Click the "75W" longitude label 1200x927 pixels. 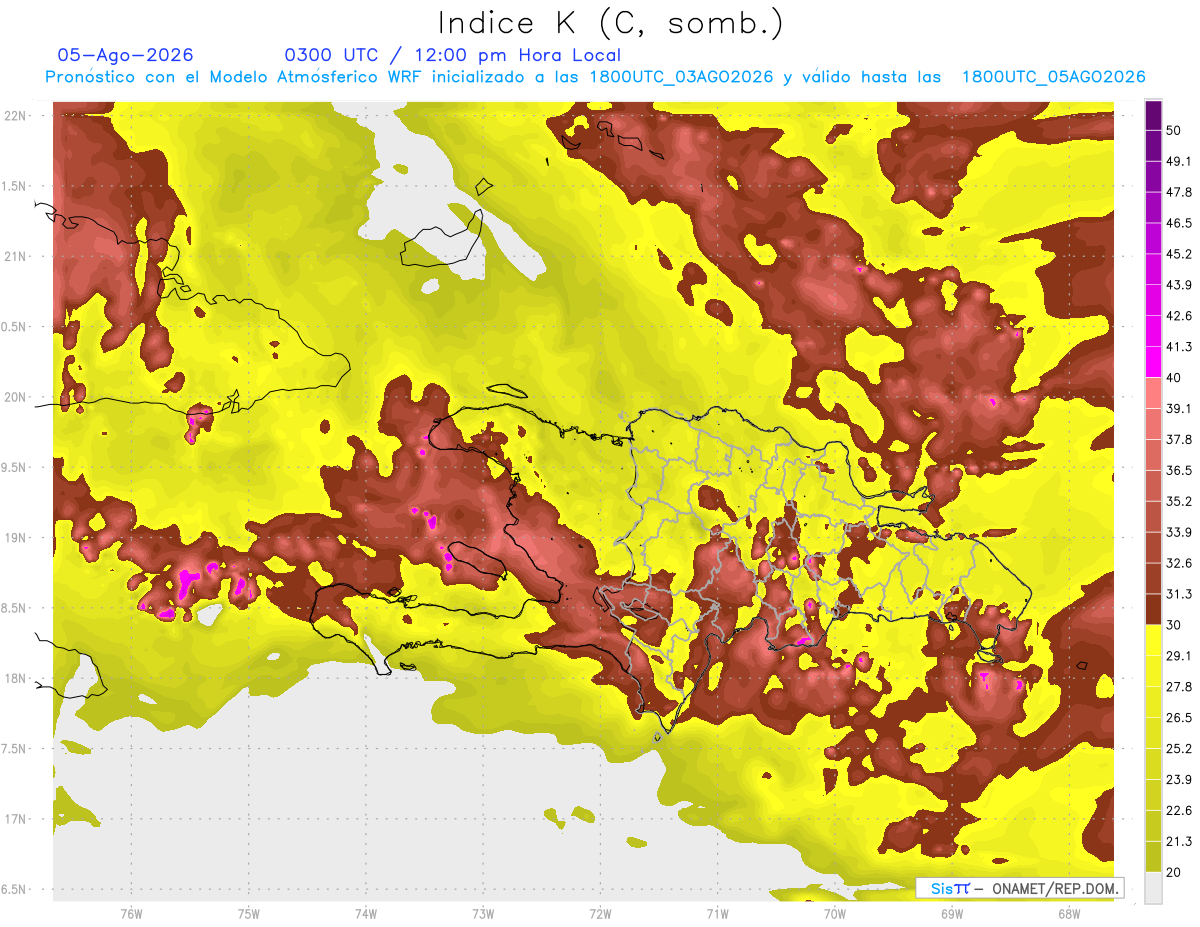coord(248,913)
